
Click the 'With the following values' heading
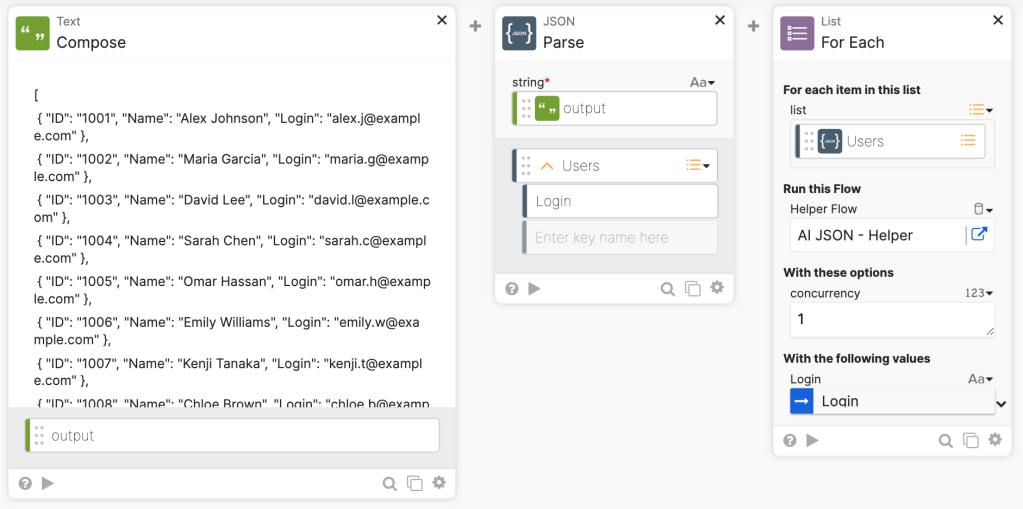pos(857,358)
